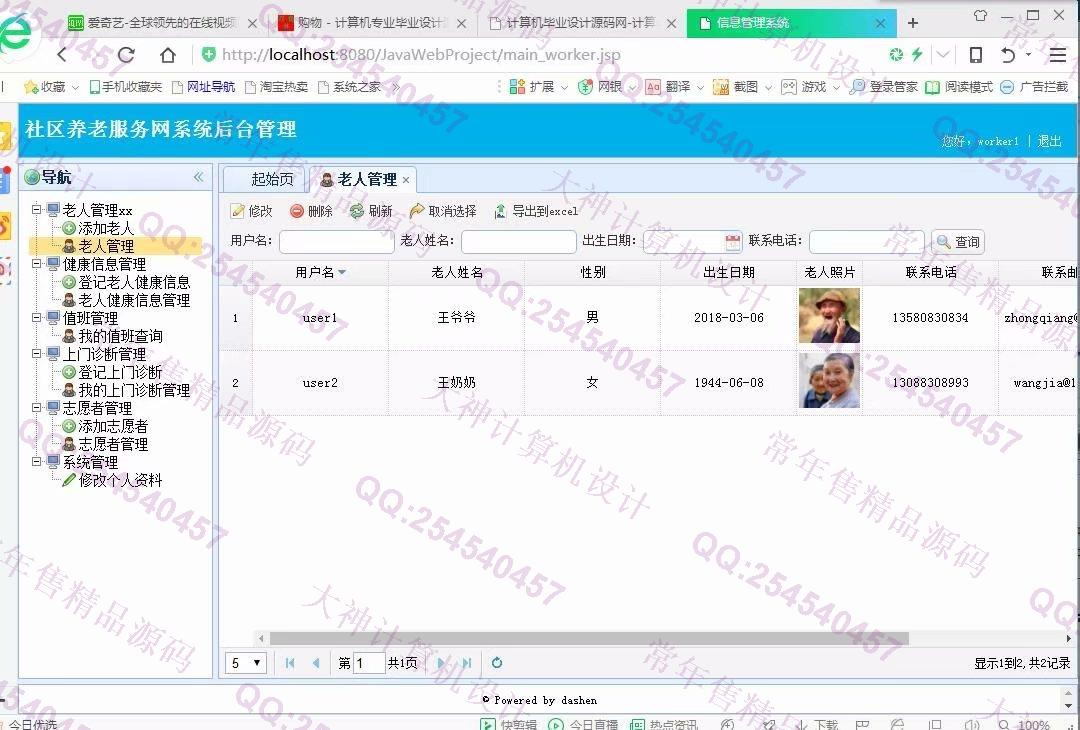Viewport: 1080px width, 730px height.
Task: Click the 修改 edit toolbar button
Action: coord(251,211)
